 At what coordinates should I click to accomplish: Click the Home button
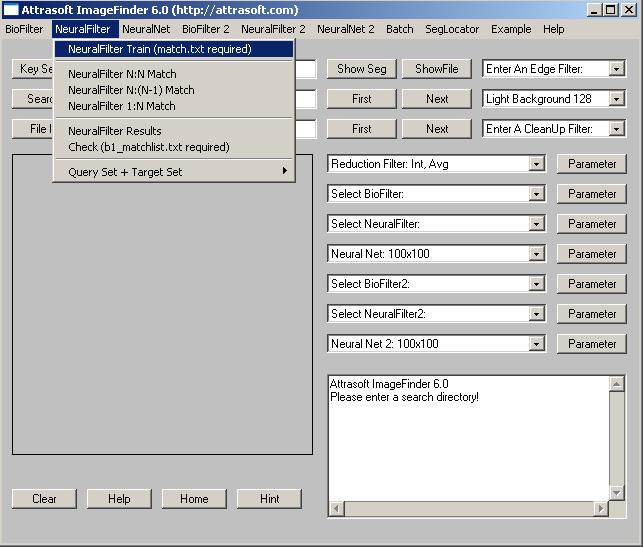tap(194, 499)
